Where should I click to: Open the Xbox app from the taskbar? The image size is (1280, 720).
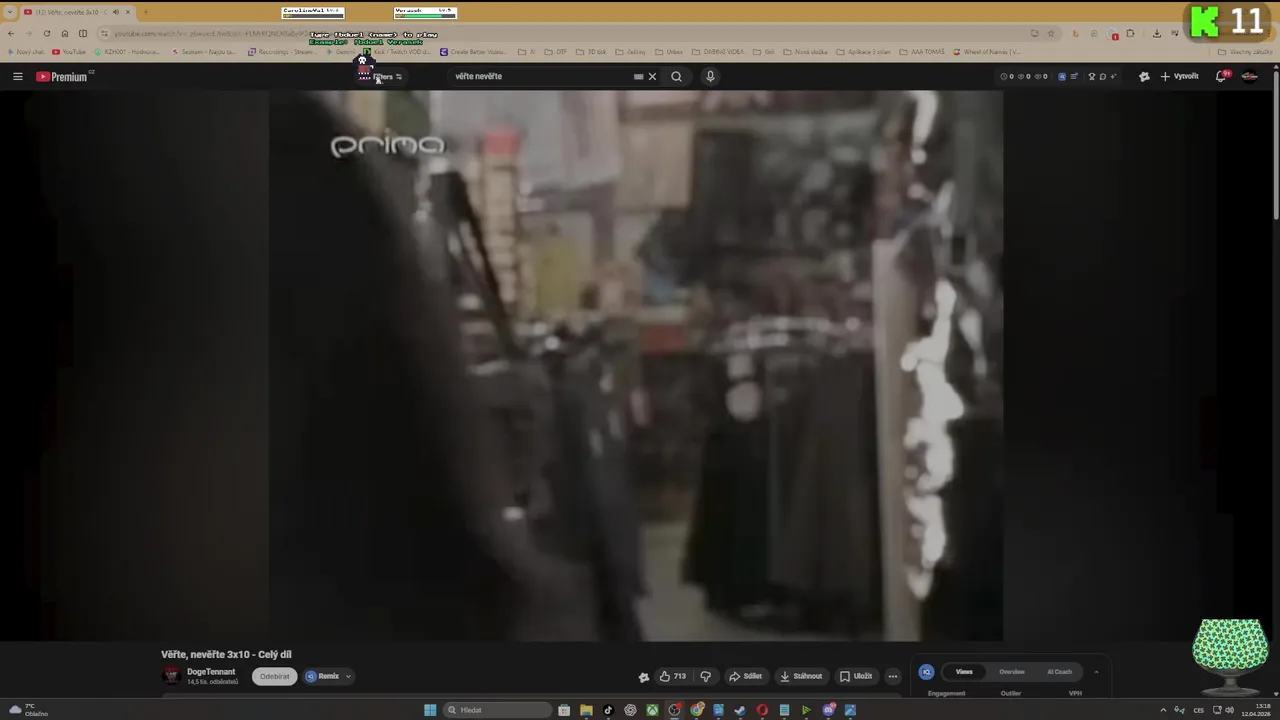click(652, 710)
